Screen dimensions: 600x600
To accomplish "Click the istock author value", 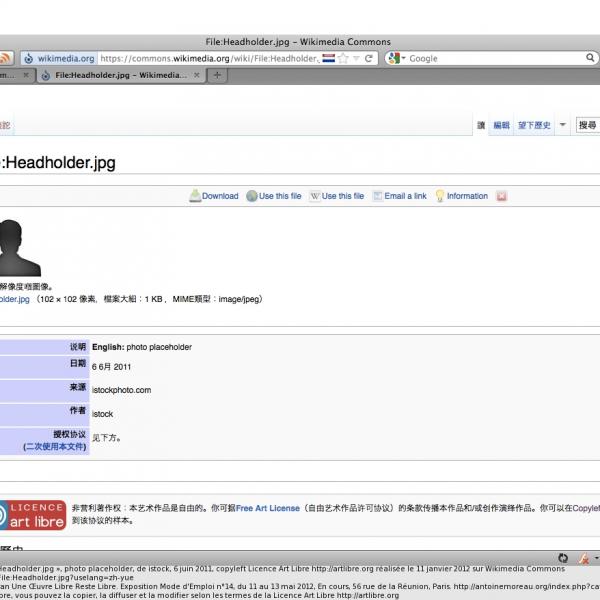I will tap(102, 414).
